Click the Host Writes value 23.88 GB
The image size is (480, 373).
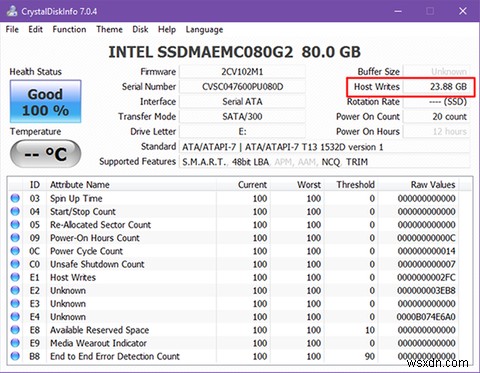[437, 87]
